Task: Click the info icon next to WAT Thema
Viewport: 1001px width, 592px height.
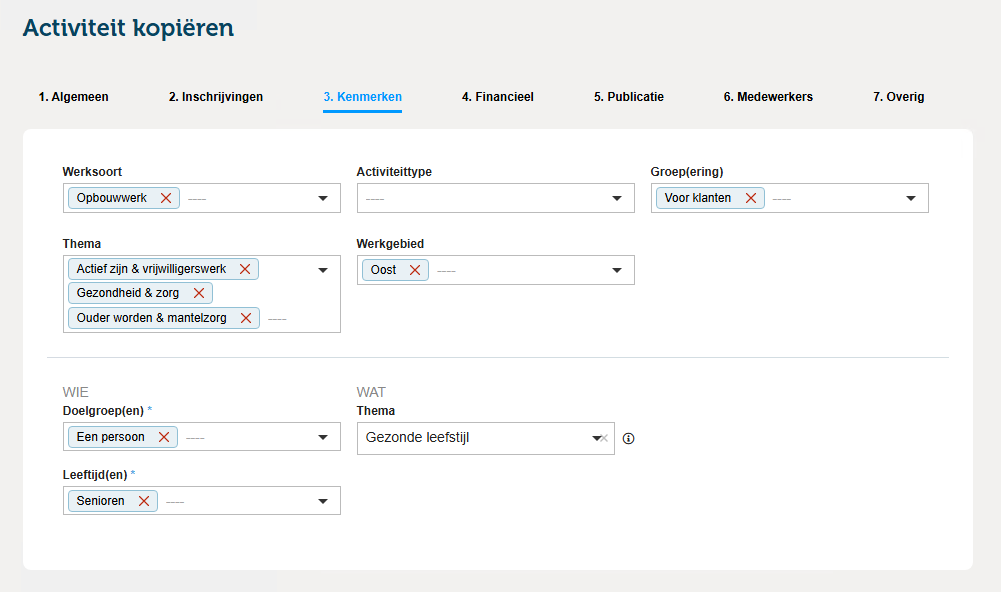Action: [x=629, y=438]
